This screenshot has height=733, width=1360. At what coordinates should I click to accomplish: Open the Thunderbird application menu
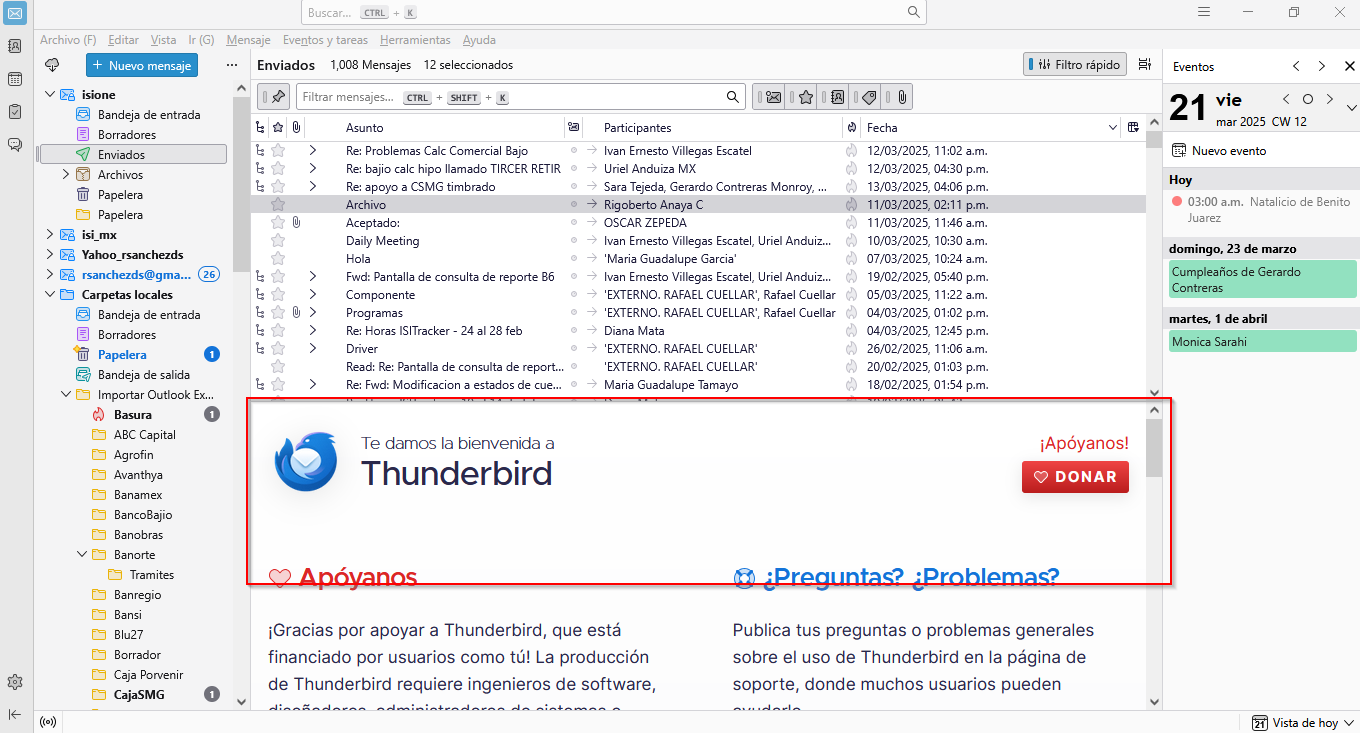tap(1204, 12)
